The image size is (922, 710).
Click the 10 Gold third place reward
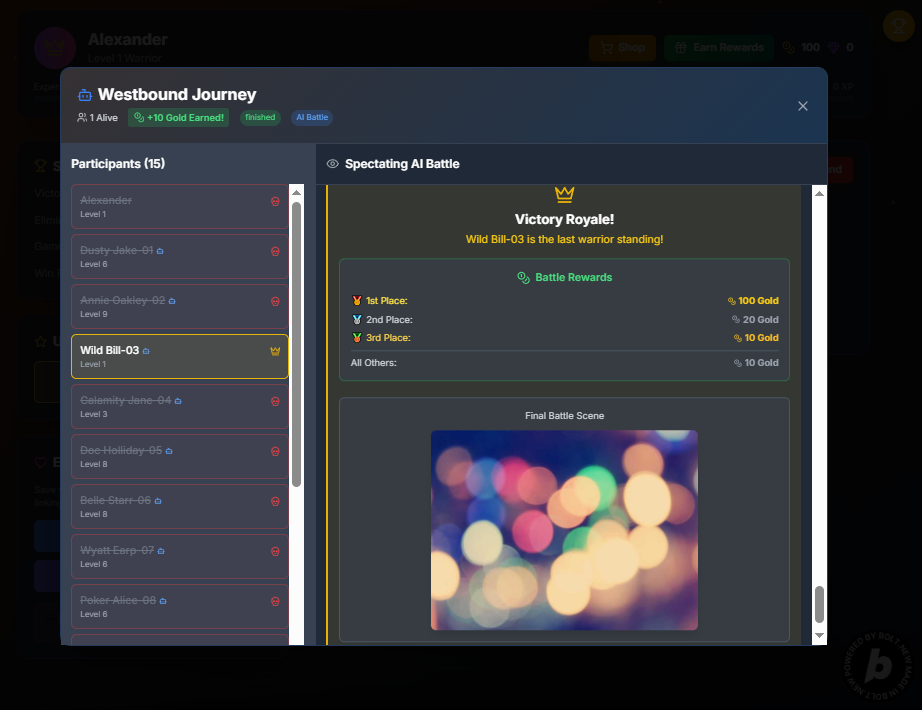[x=756, y=338]
